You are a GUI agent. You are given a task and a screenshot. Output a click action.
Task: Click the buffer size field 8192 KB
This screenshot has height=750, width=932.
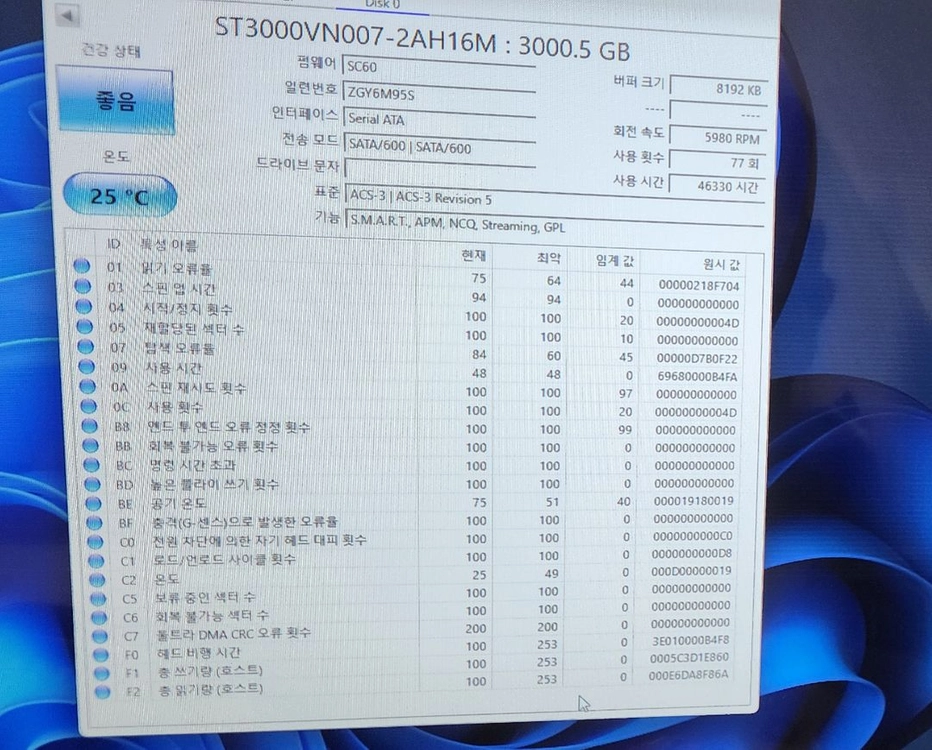pyautogui.click(x=719, y=89)
